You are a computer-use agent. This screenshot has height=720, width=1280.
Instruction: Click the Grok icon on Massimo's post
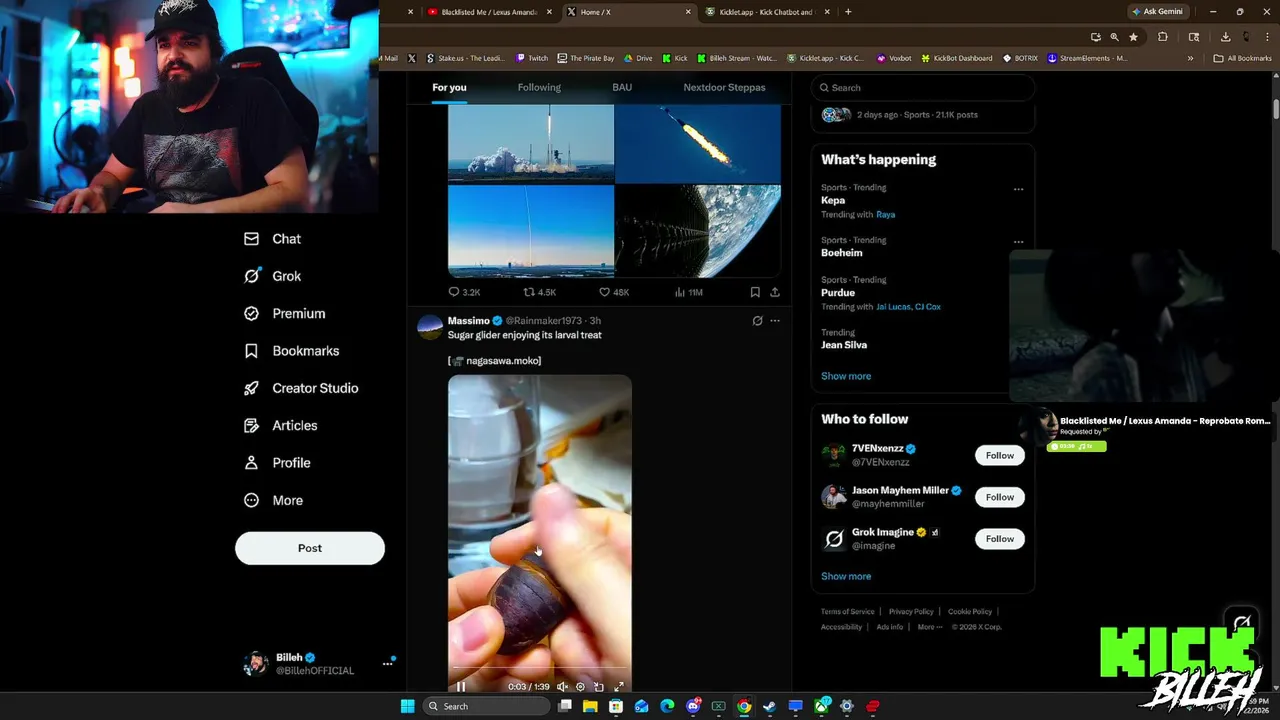click(x=757, y=321)
